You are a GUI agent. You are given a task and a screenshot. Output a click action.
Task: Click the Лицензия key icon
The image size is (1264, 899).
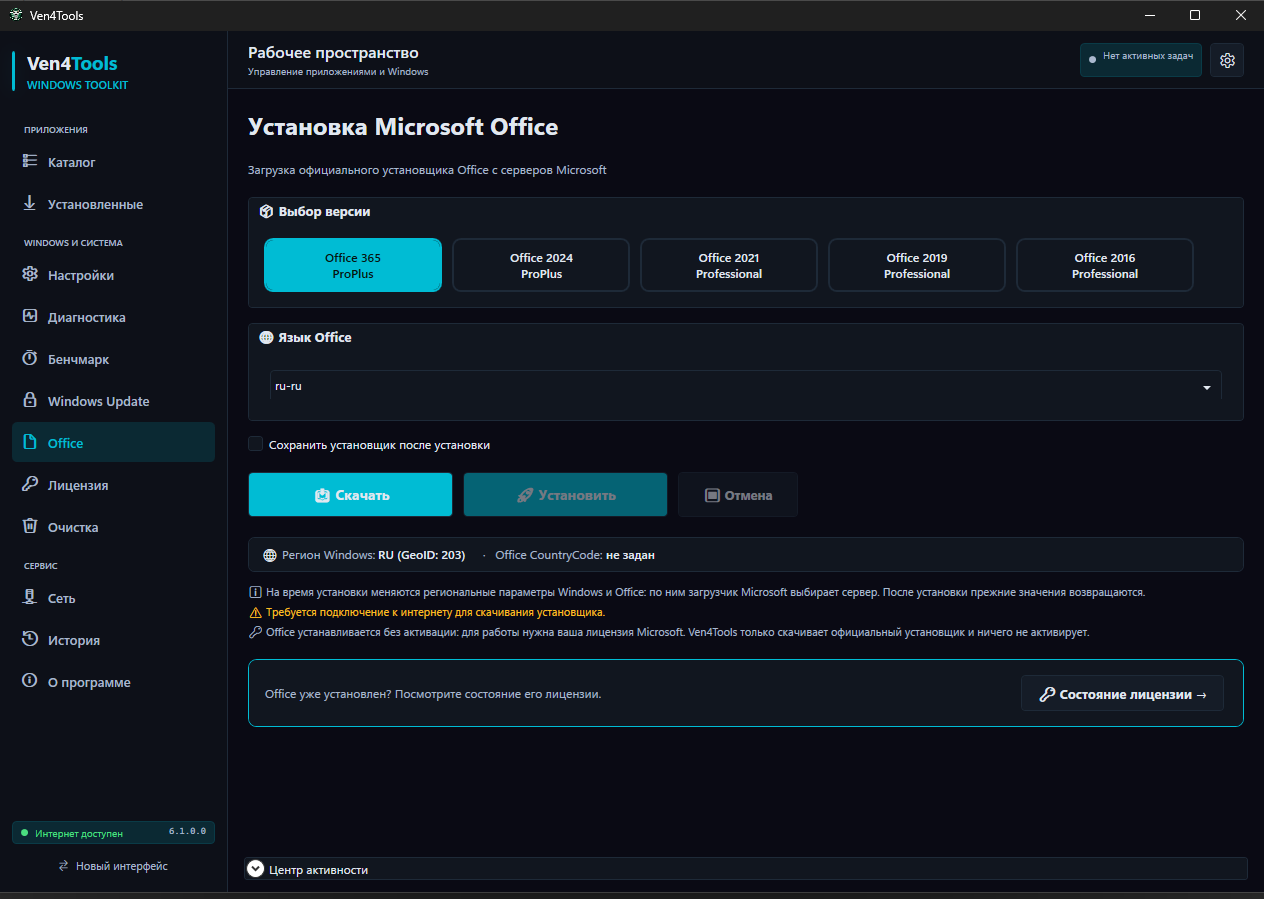[x=30, y=484]
